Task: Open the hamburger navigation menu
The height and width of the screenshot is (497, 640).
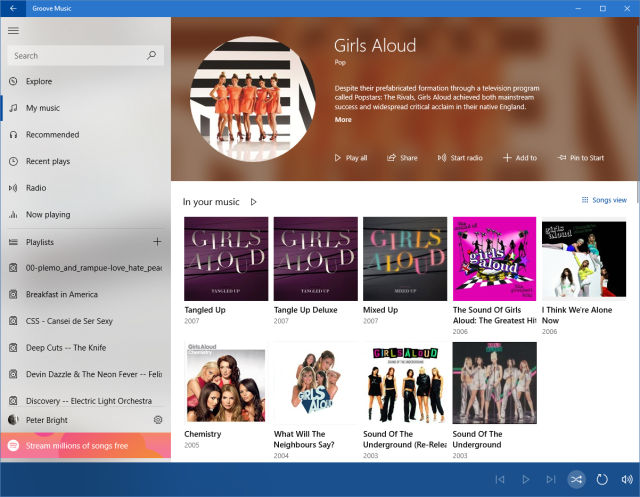Action: [13, 31]
